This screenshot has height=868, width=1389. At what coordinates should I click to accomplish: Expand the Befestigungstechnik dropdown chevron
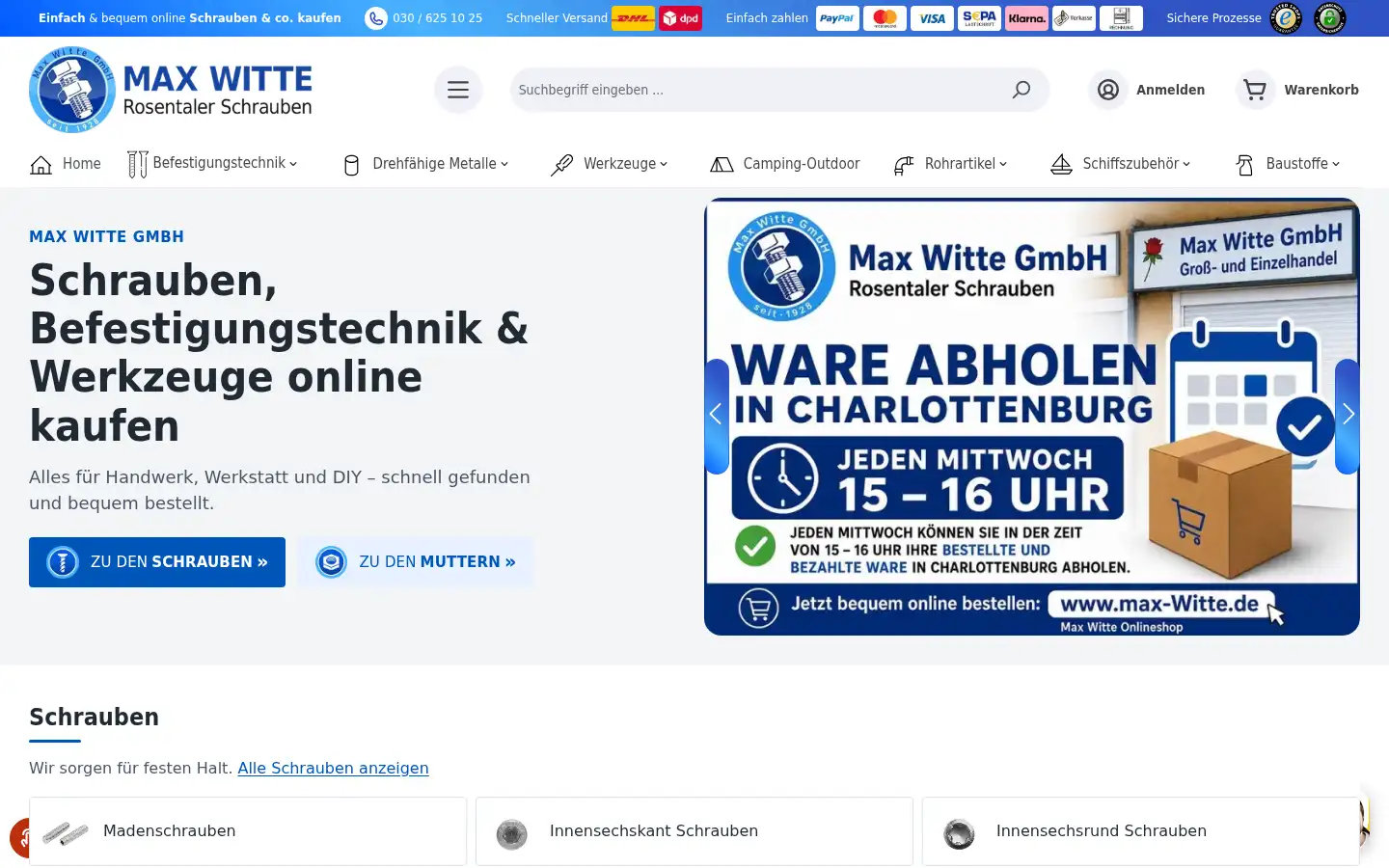tap(293, 164)
